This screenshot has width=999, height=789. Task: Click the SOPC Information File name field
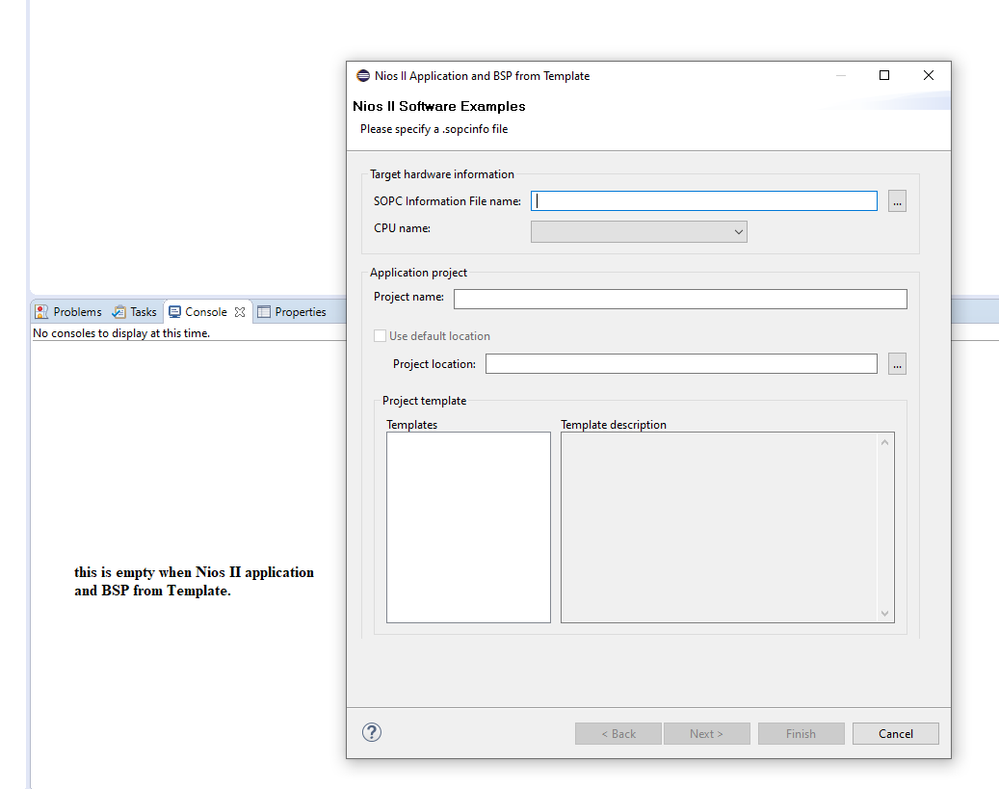[704, 201]
